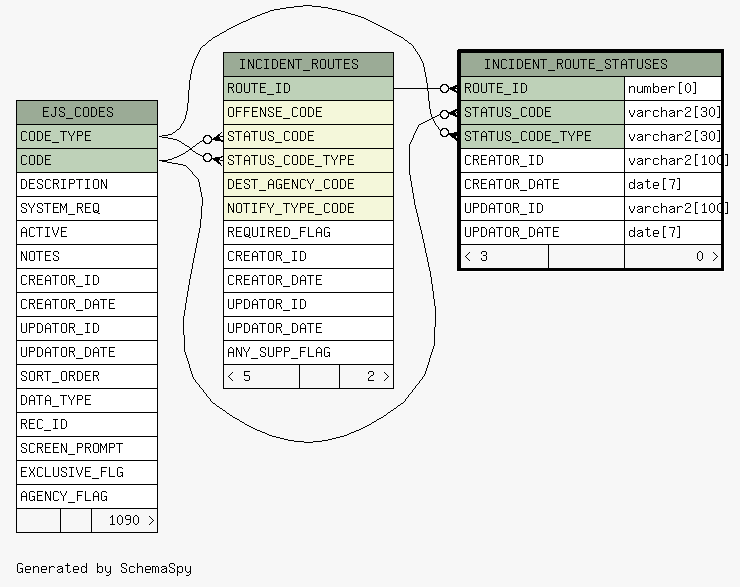Image resolution: width=740 pixels, height=587 pixels.
Task: Click the number[0] type cell for ROUTE_ID
Action: (673, 88)
